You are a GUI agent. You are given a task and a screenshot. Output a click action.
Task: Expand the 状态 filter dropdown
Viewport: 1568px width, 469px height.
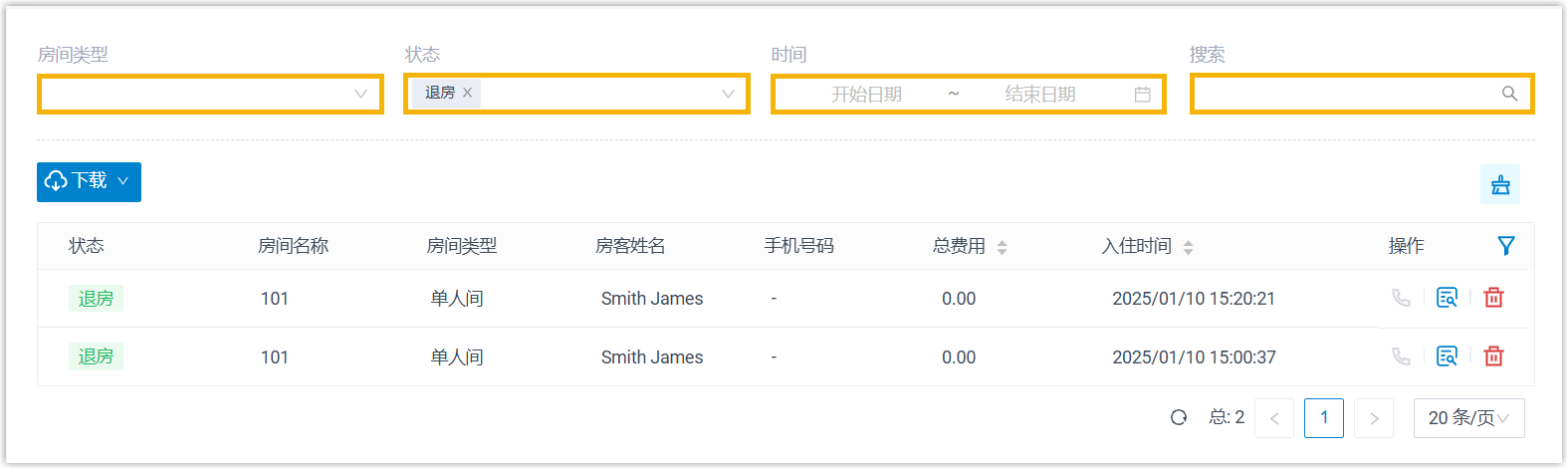[728, 94]
